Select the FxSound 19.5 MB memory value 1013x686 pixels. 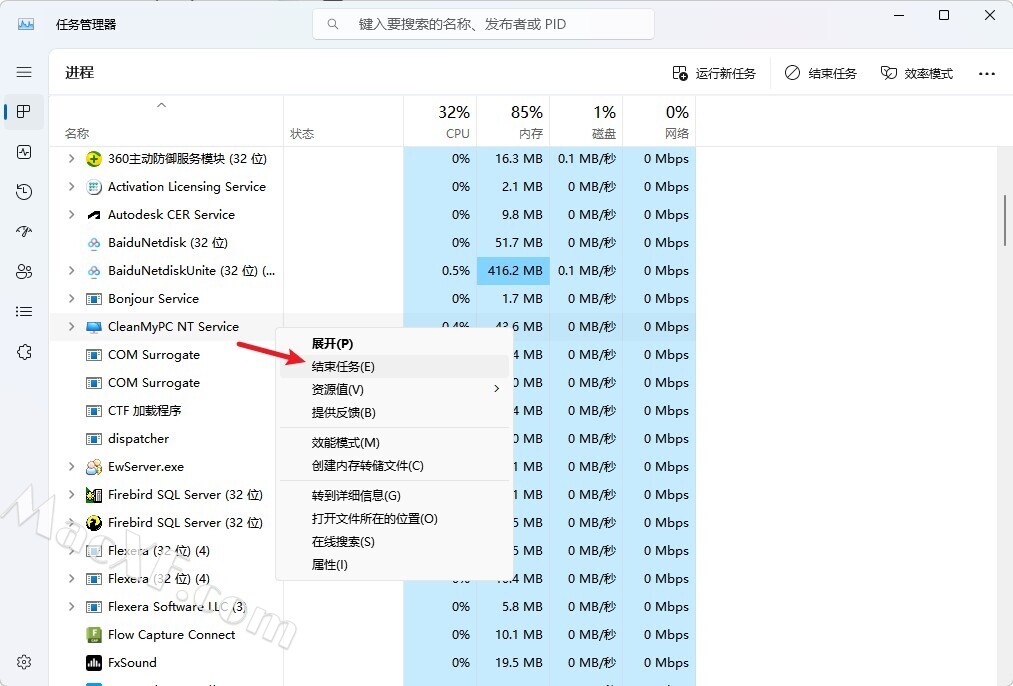click(519, 663)
